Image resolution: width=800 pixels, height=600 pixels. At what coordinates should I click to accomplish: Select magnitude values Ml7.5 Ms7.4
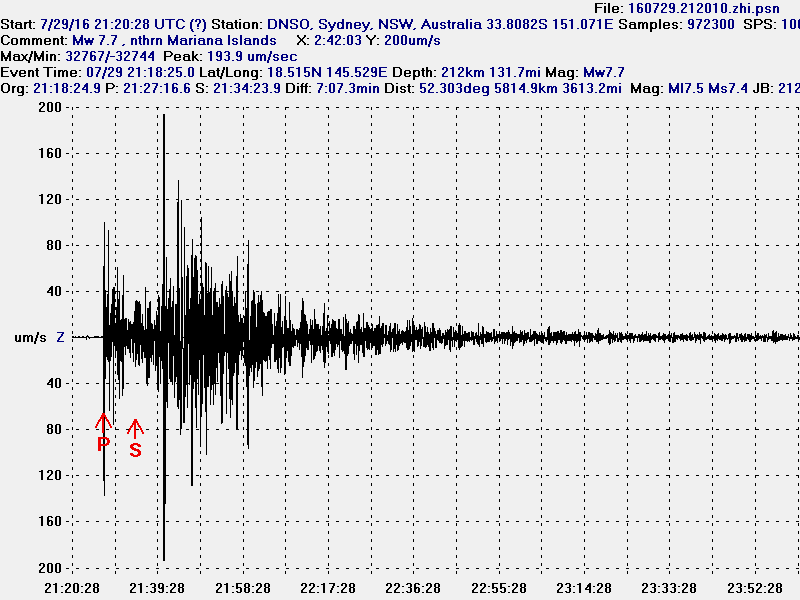coord(708,88)
